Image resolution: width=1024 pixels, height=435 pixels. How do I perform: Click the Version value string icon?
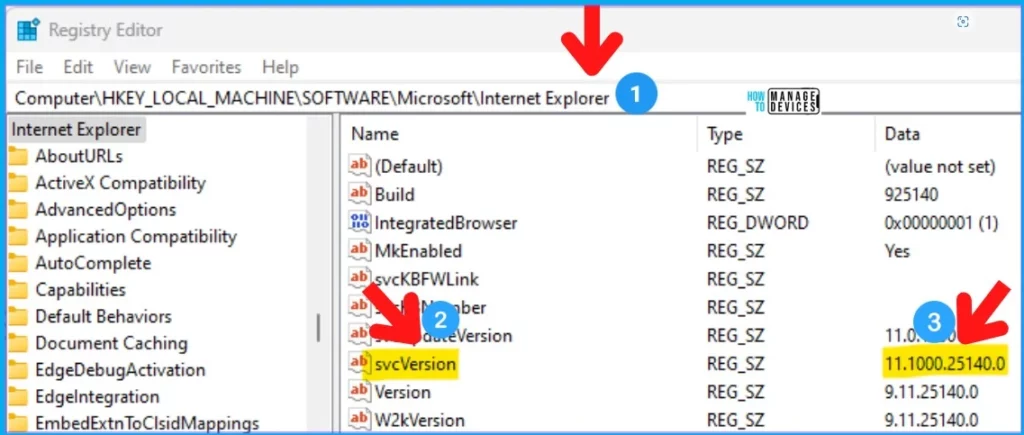tap(360, 392)
